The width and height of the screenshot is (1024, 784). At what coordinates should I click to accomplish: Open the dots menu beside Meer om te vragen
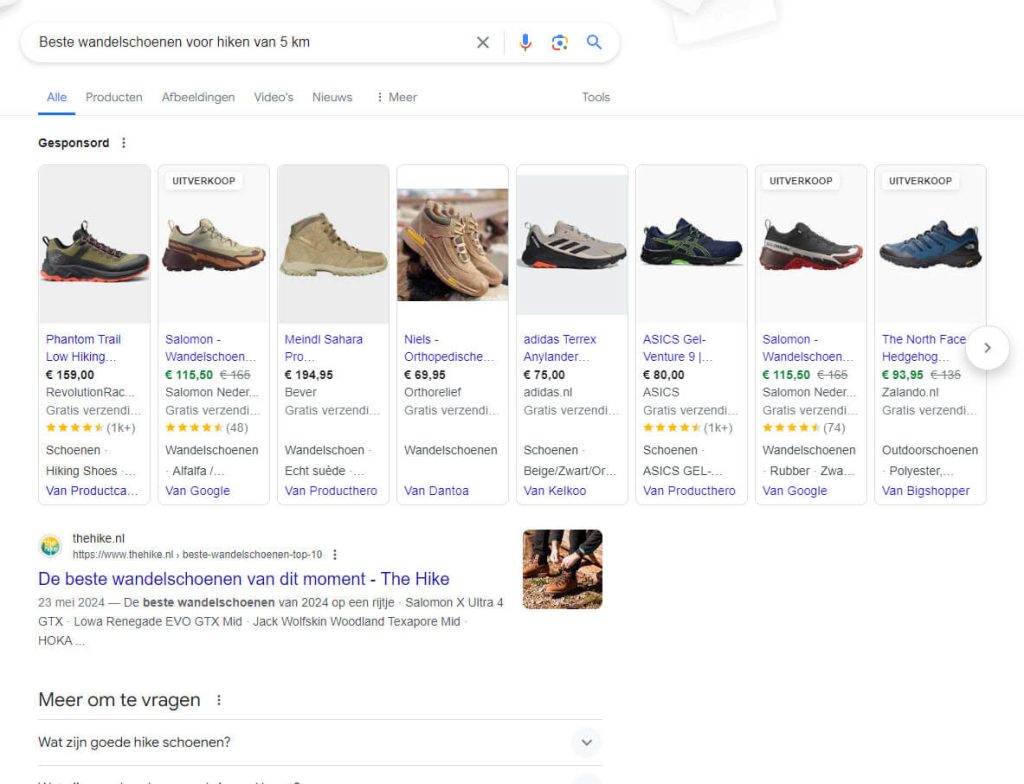click(x=219, y=700)
